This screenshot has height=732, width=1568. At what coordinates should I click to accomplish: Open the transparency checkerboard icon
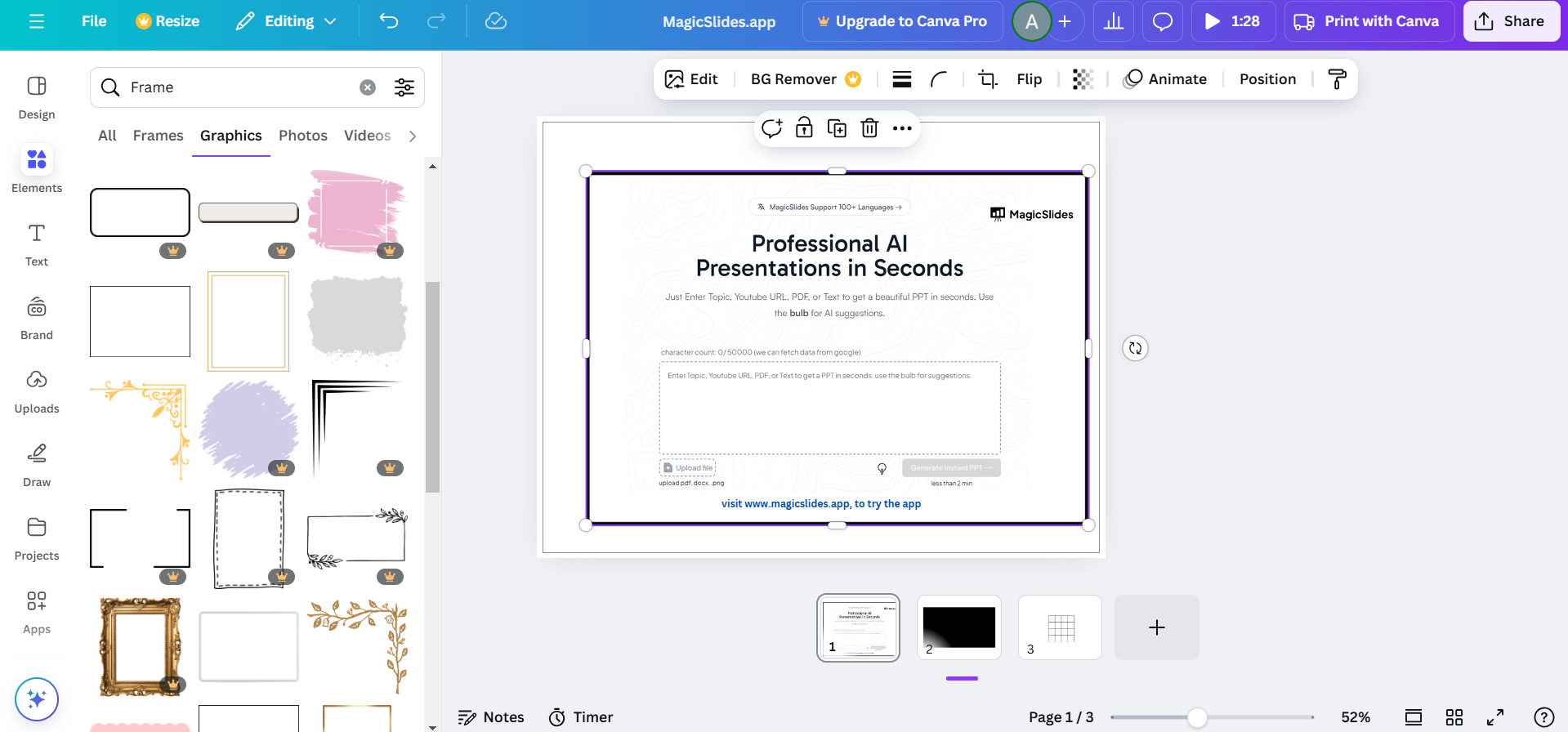[x=1083, y=79]
